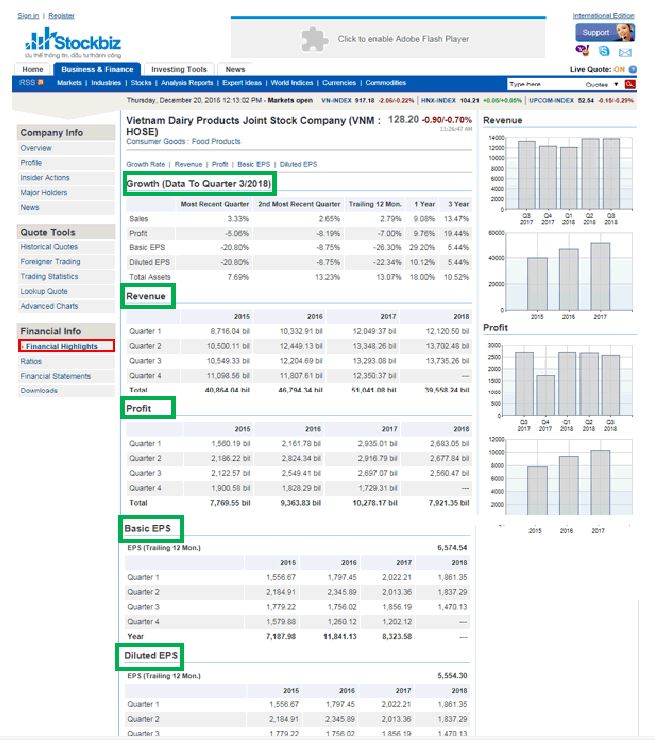Click the annual Revenue bar chart

[x=567, y=269]
